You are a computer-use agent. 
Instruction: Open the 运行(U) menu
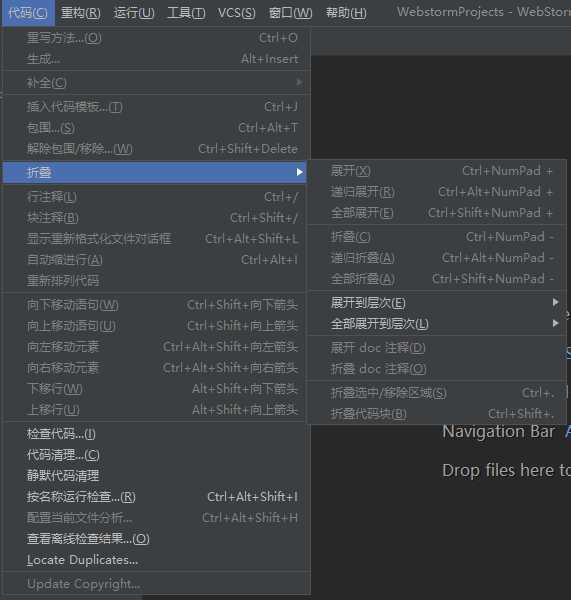pyautogui.click(x=134, y=13)
